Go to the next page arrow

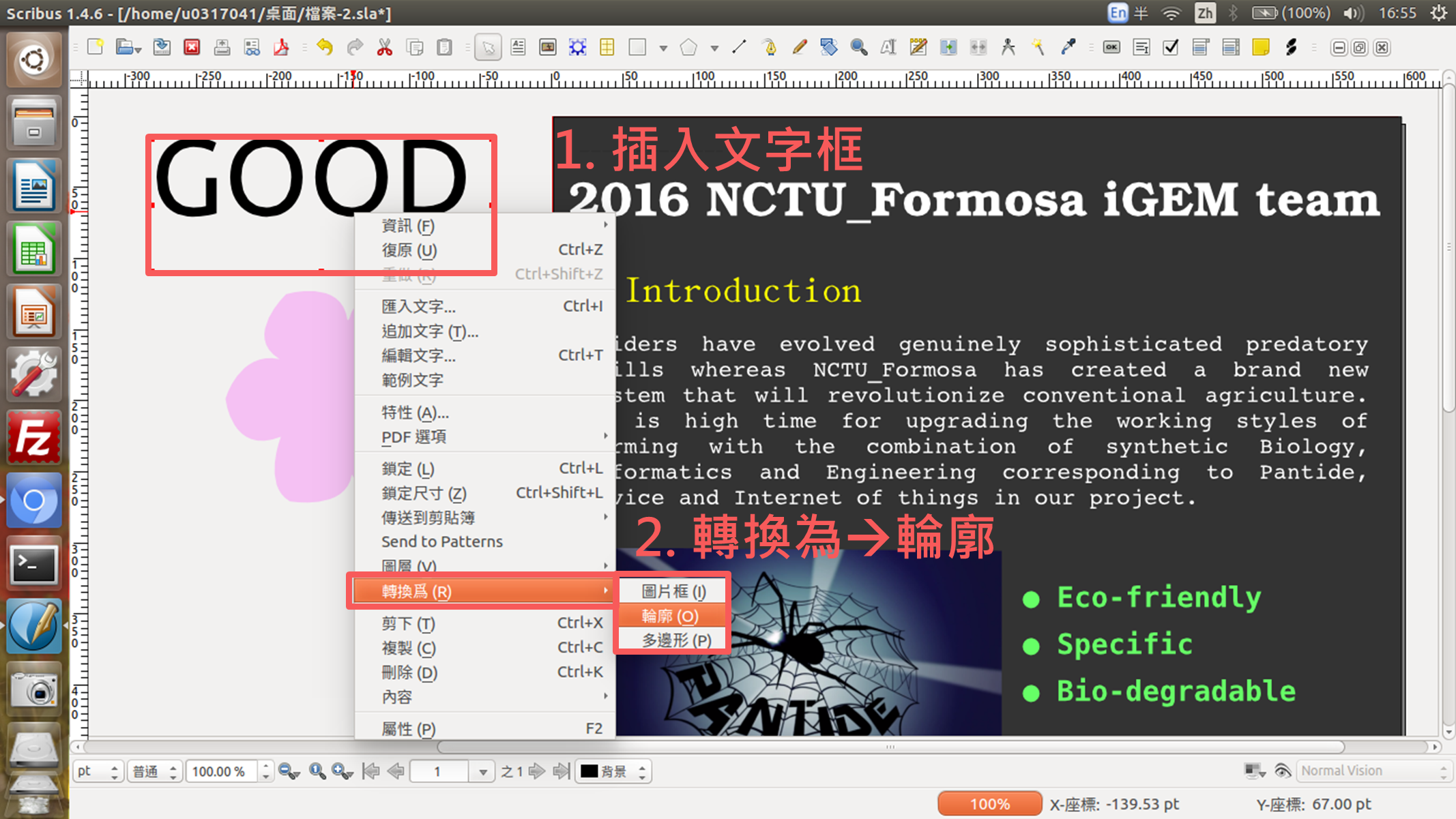(x=537, y=771)
